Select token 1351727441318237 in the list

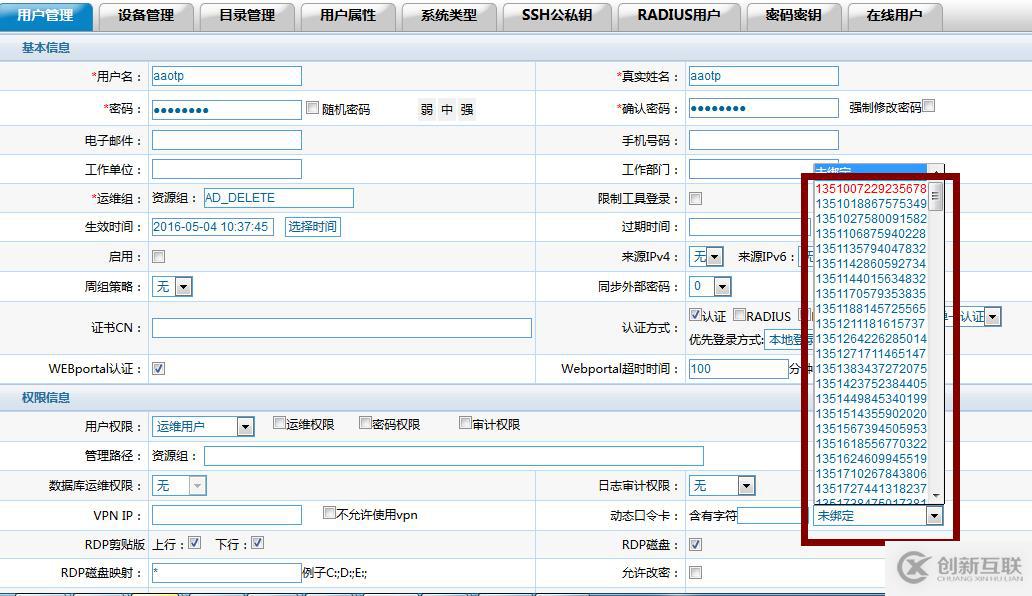tap(871, 489)
